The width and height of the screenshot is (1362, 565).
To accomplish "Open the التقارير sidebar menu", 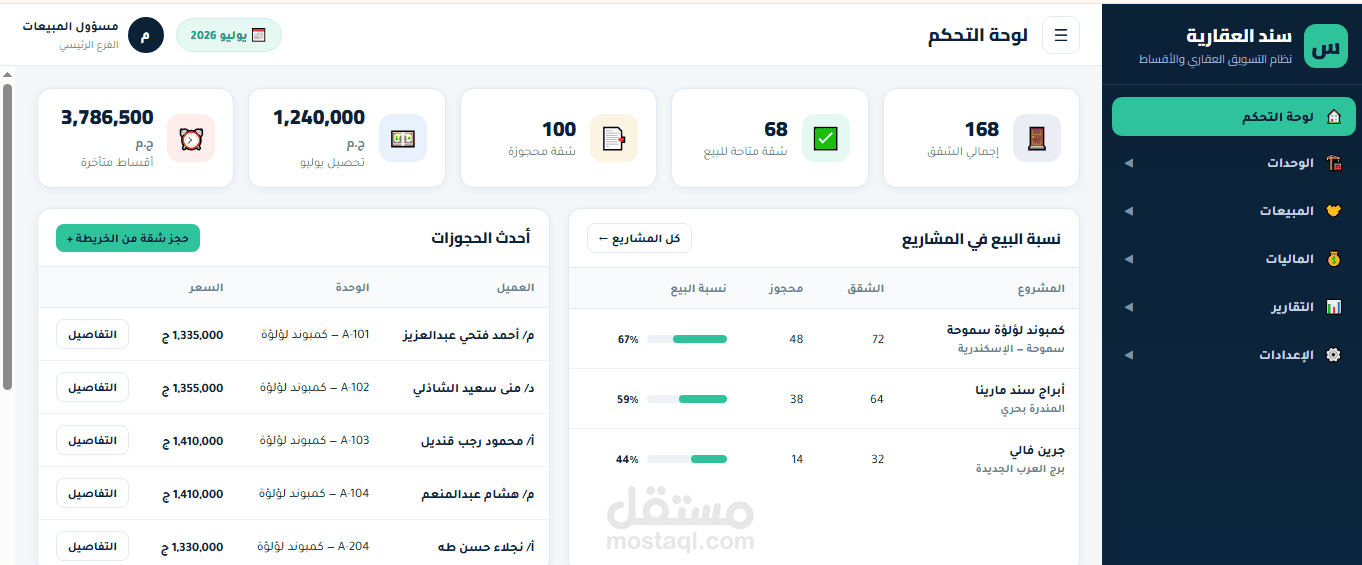I will 1232,307.
